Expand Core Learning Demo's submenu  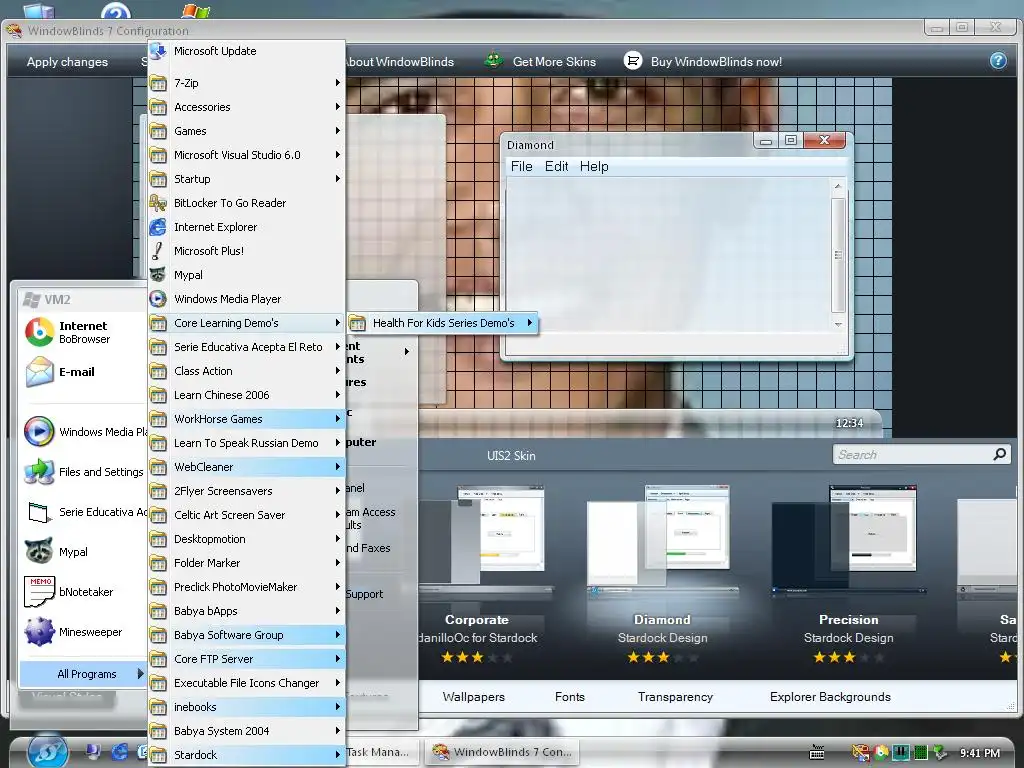tap(246, 323)
